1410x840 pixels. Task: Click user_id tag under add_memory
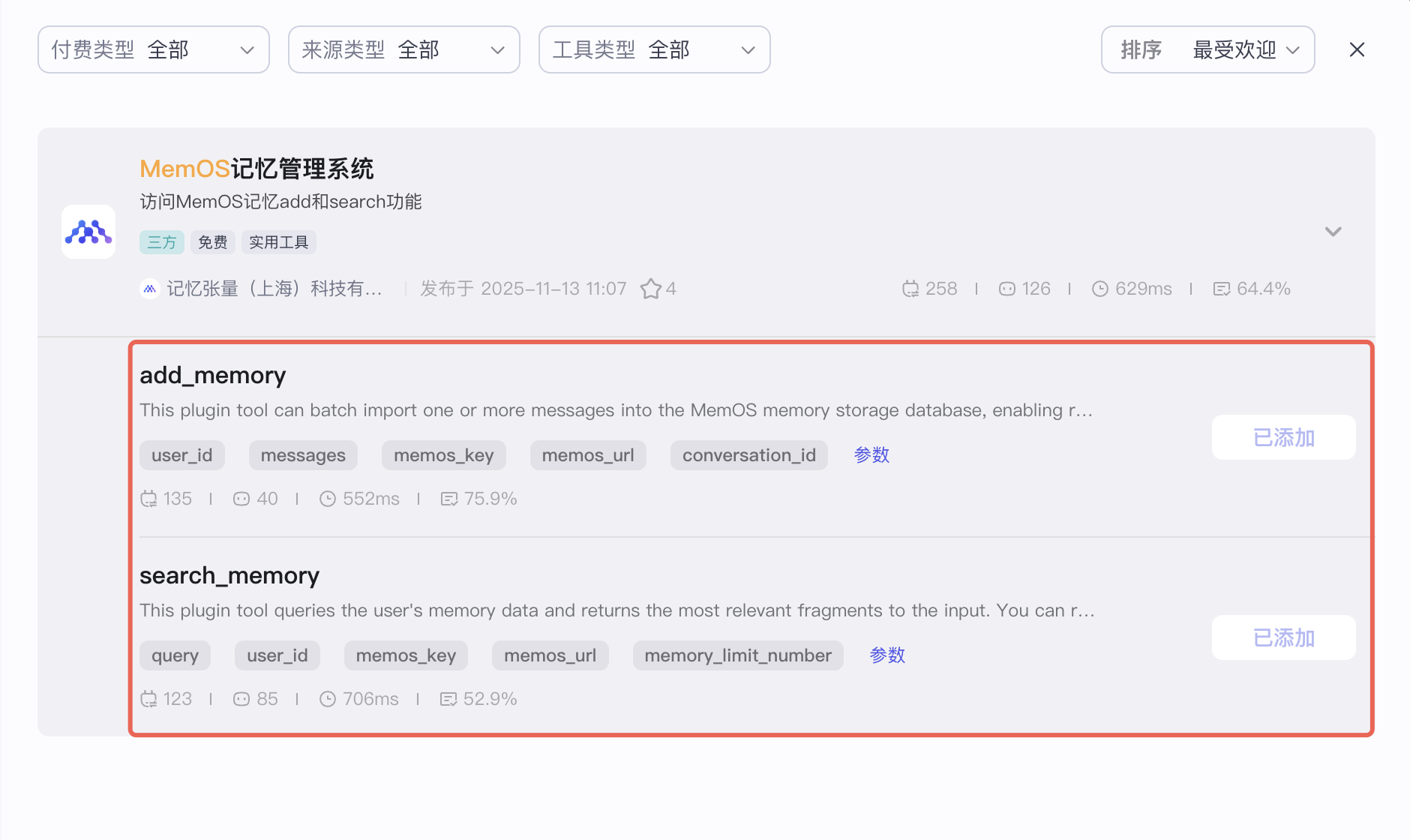(182, 455)
